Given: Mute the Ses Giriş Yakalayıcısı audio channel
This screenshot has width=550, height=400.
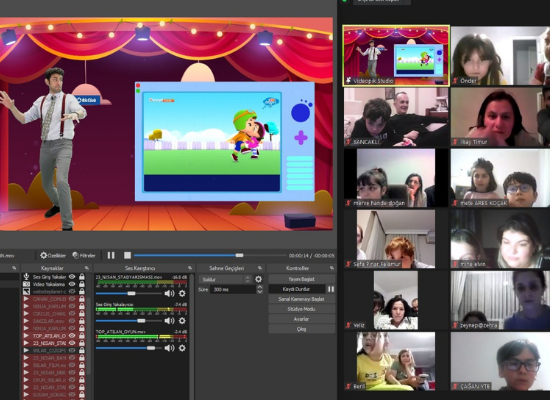Looking at the screenshot, I should (169, 321).
